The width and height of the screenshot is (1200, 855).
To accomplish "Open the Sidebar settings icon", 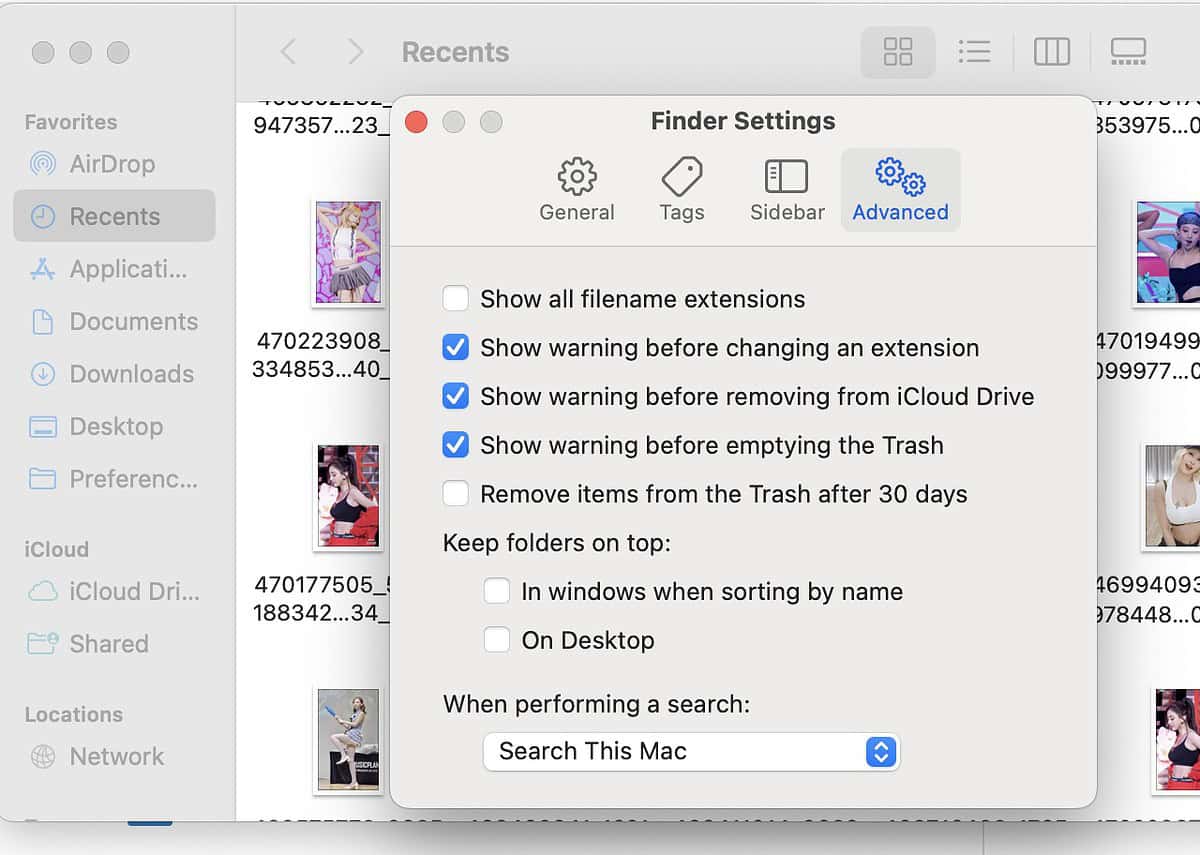I will pyautogui.click(x=786, y=188).
